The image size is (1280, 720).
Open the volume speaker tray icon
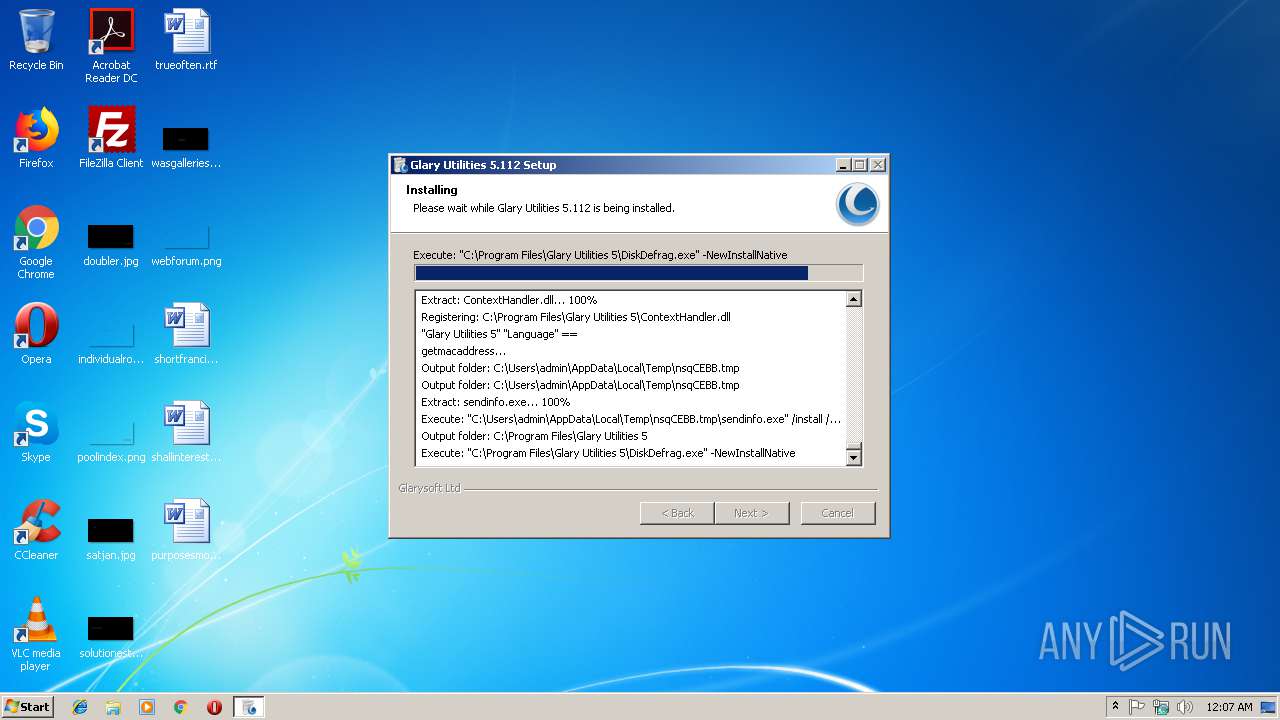tap(1185, 707)
